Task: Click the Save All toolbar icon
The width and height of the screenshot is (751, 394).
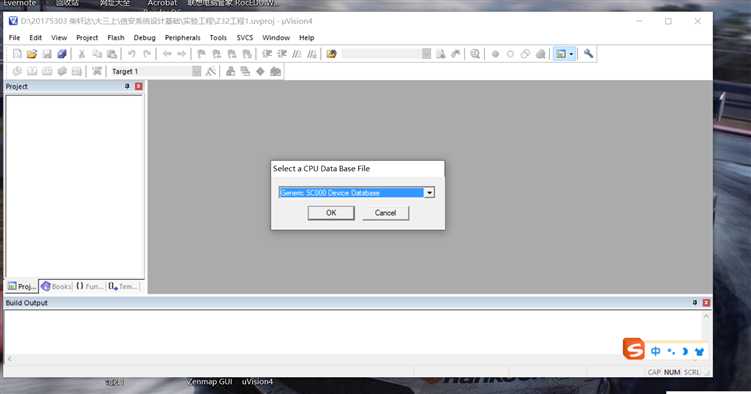Action: 61,54
